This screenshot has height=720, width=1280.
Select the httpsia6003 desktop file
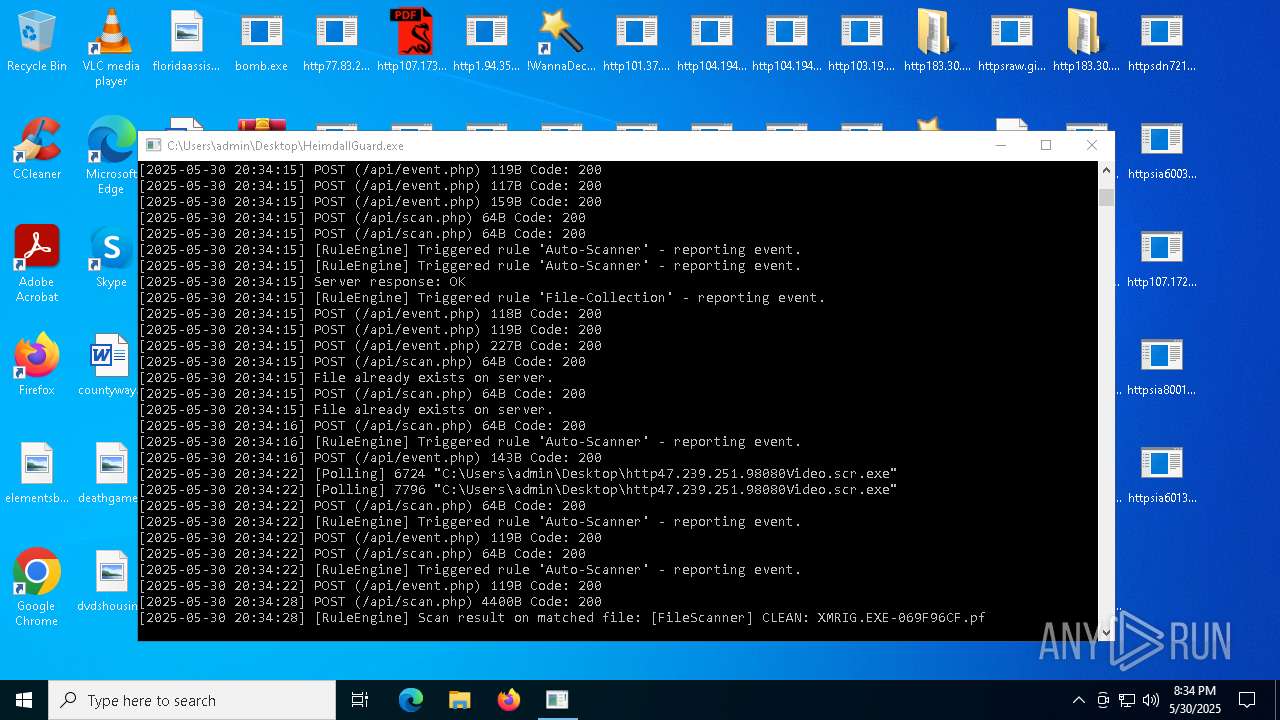(x=1161, y=149)
